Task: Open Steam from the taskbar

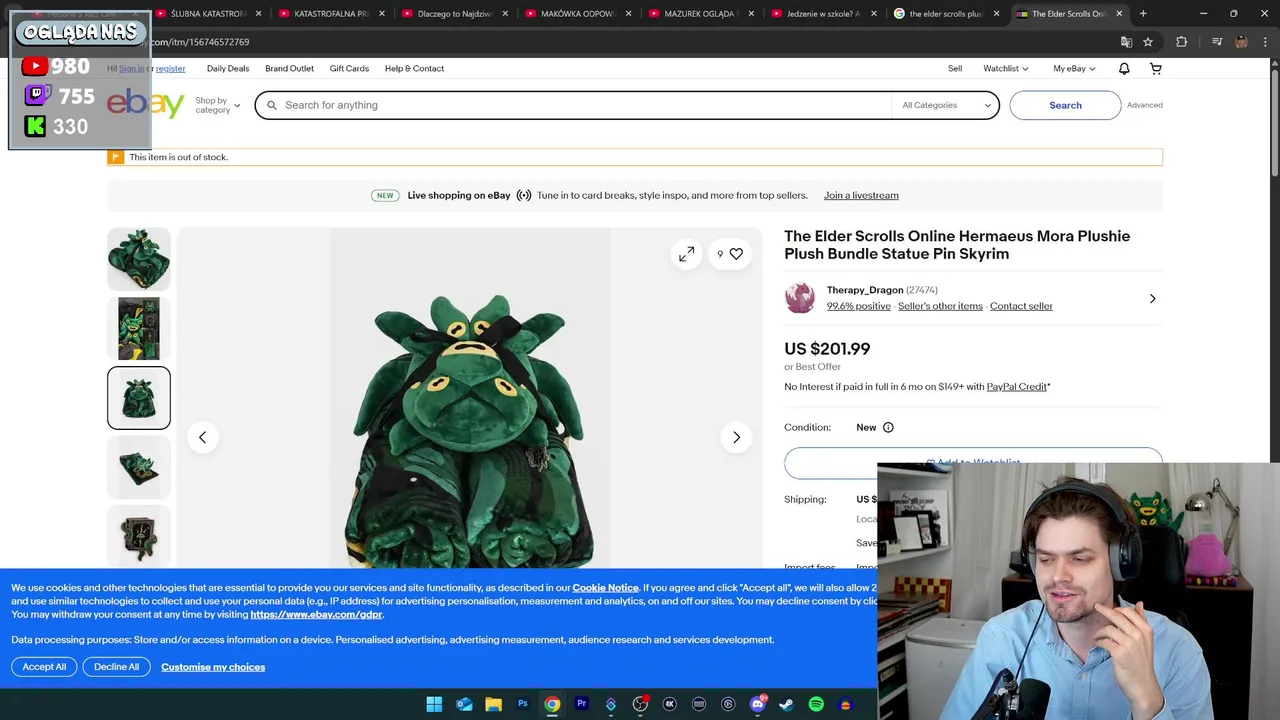Action: point(786,704)
